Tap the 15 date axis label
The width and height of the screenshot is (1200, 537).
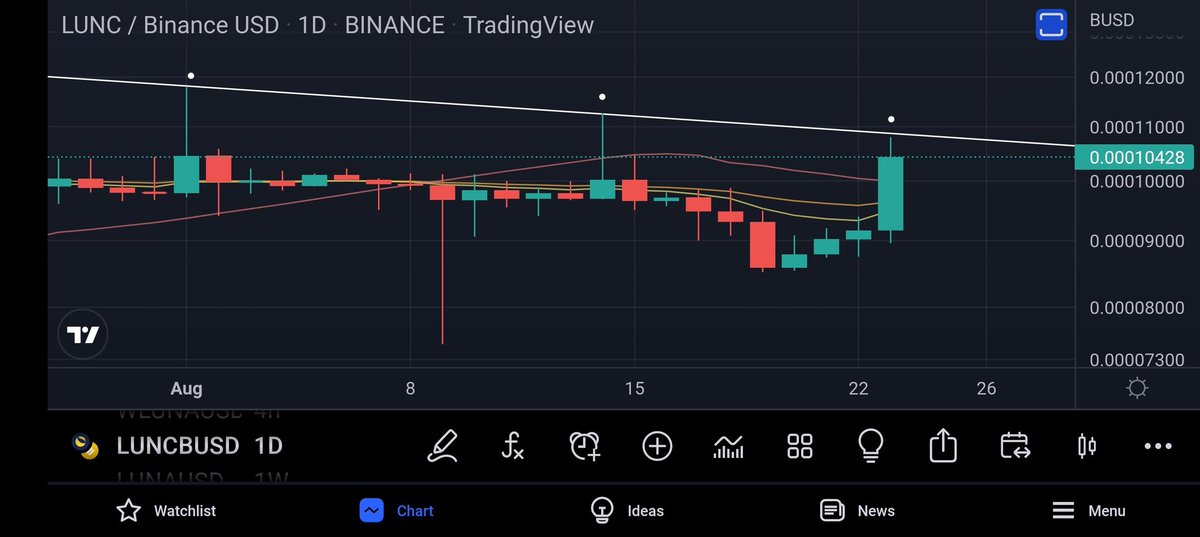(634, 388)
